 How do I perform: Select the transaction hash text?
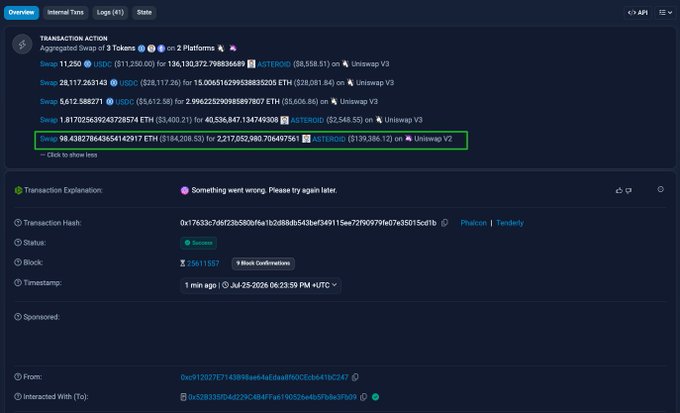point(308,223)
